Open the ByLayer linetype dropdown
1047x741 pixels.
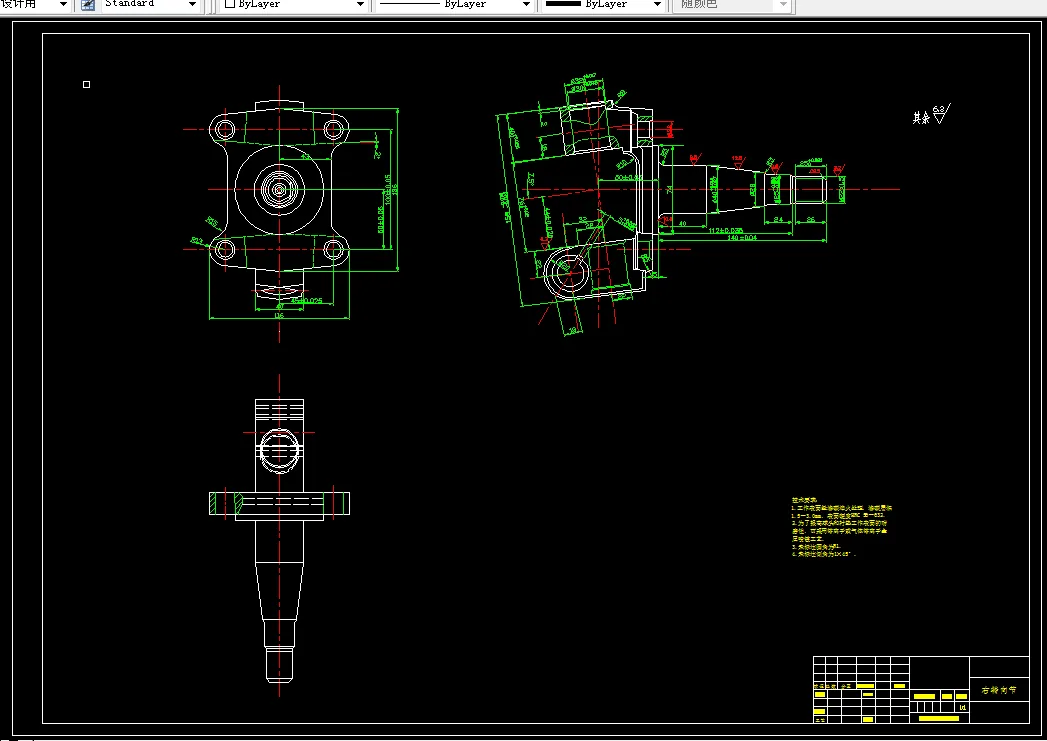pyautogui.click(x=526, y=5)
